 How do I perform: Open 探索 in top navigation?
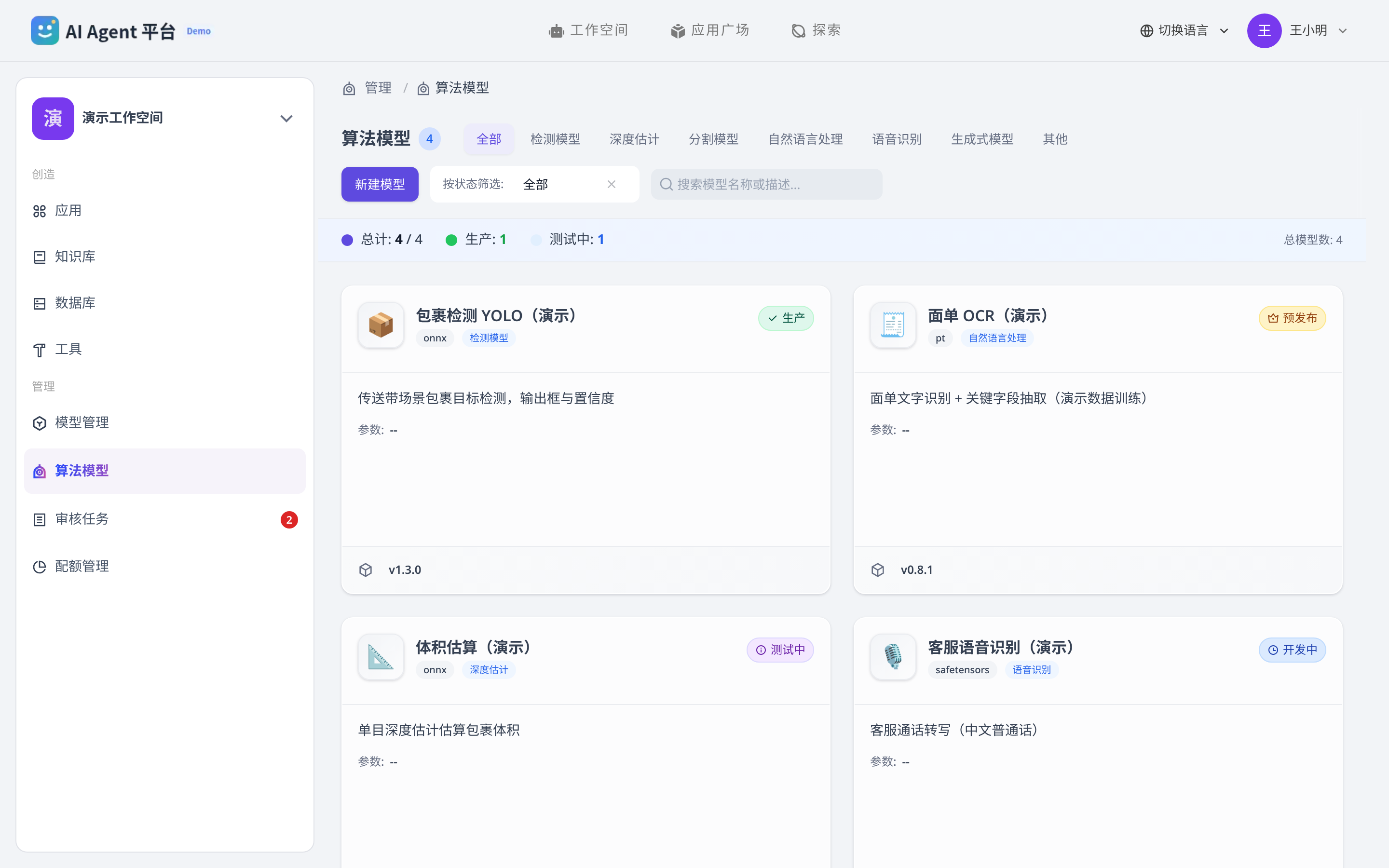(816, 30)
